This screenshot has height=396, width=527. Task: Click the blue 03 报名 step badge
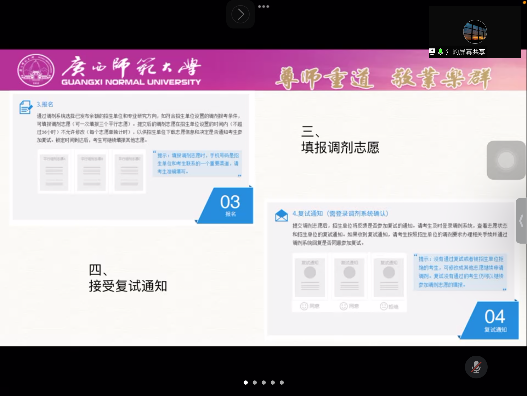click(226, 205)
